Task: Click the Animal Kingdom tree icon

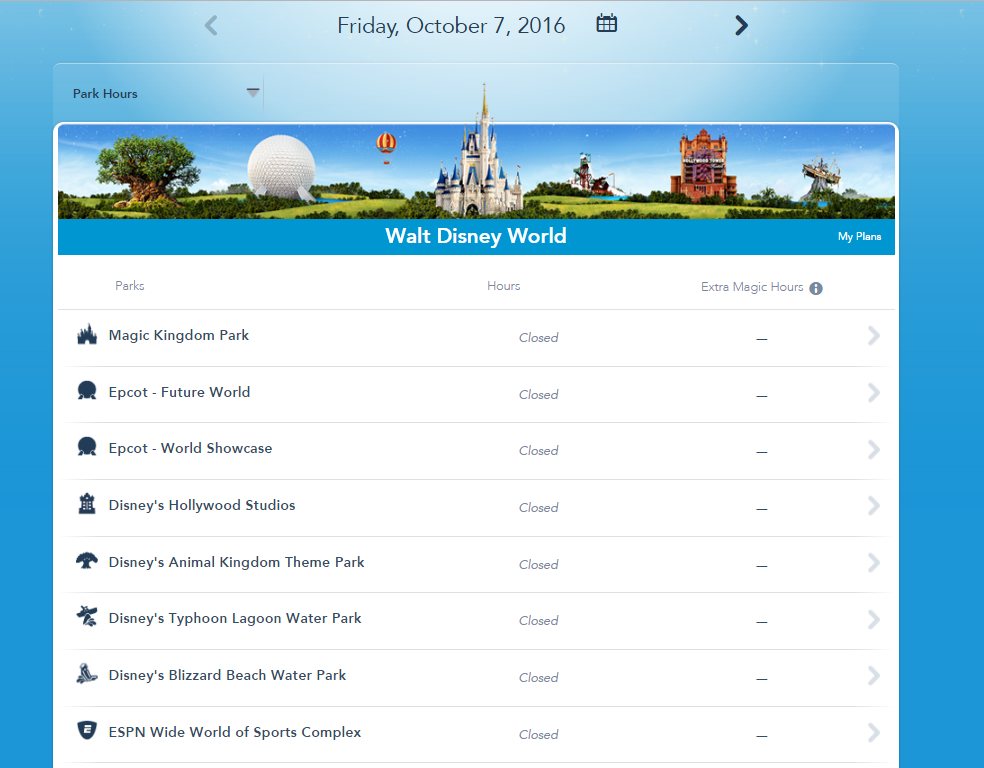Action: point(87,561)
